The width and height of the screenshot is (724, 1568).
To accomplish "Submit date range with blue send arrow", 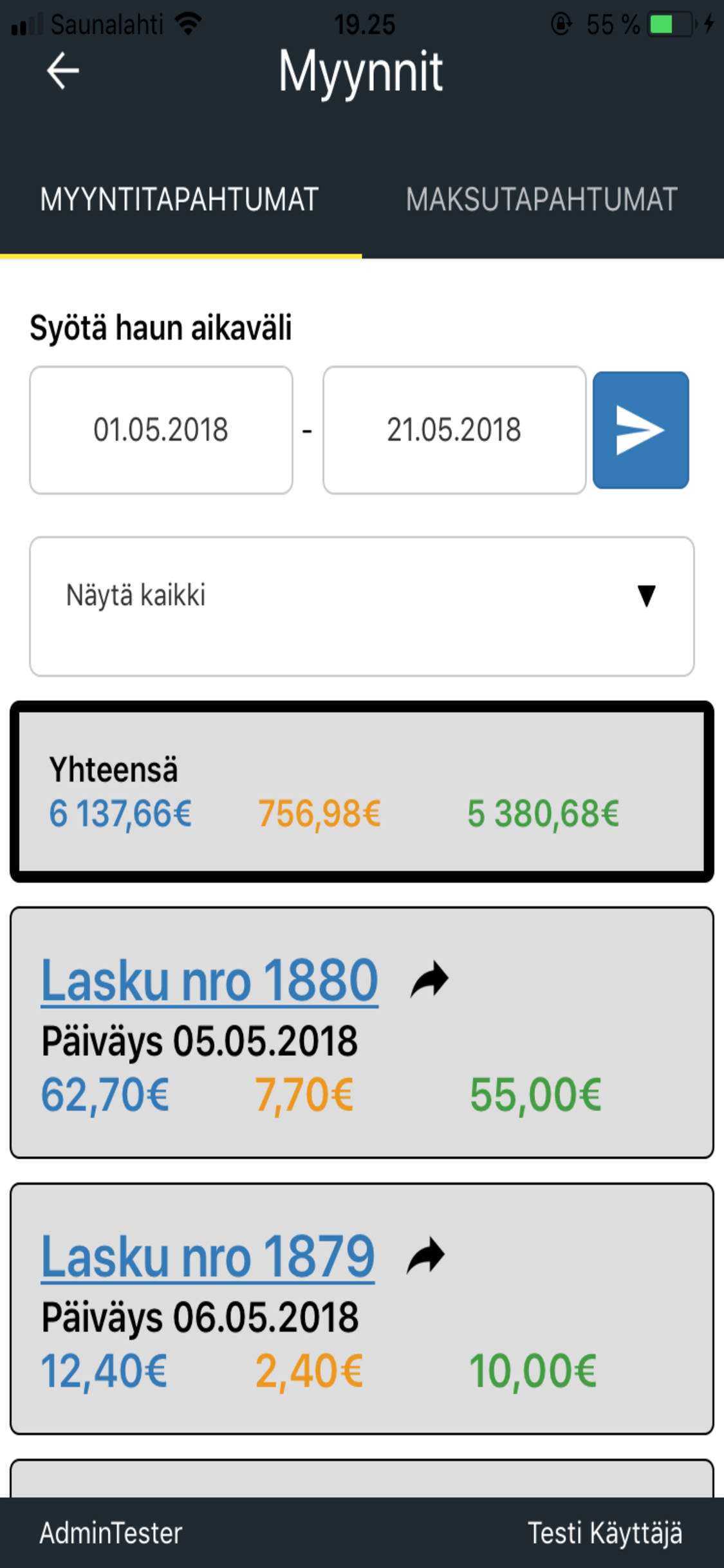I will 640,429.
